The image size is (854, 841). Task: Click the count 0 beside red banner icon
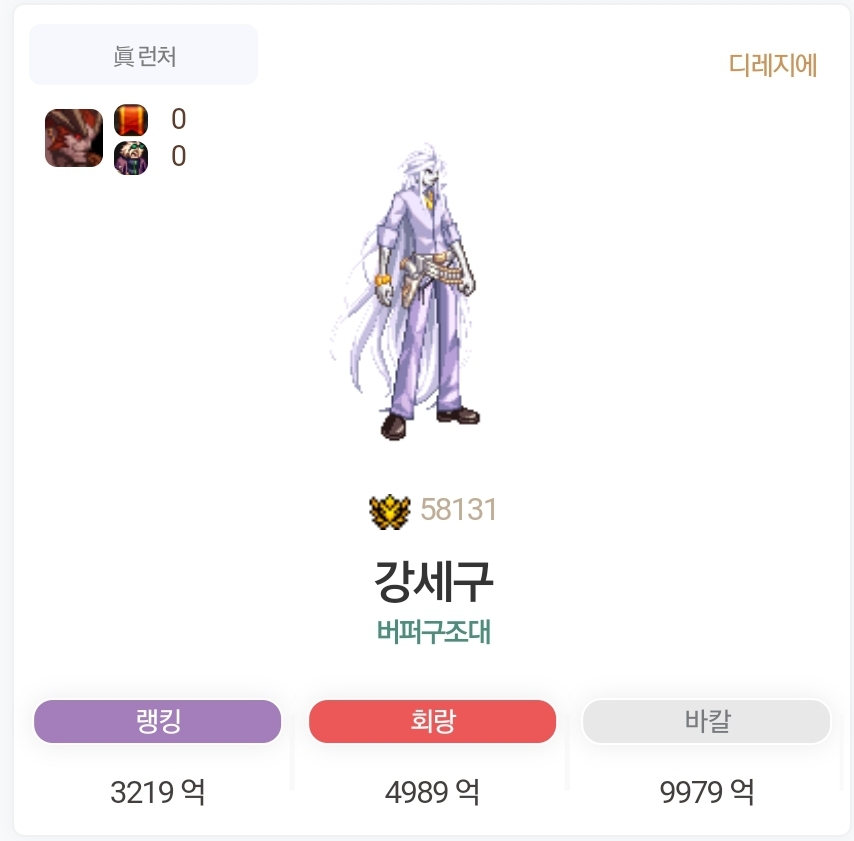pos(179,119)
